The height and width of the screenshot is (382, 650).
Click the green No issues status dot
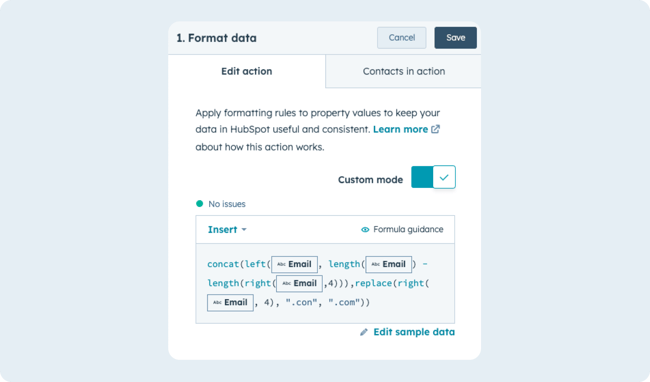(199, 203)
